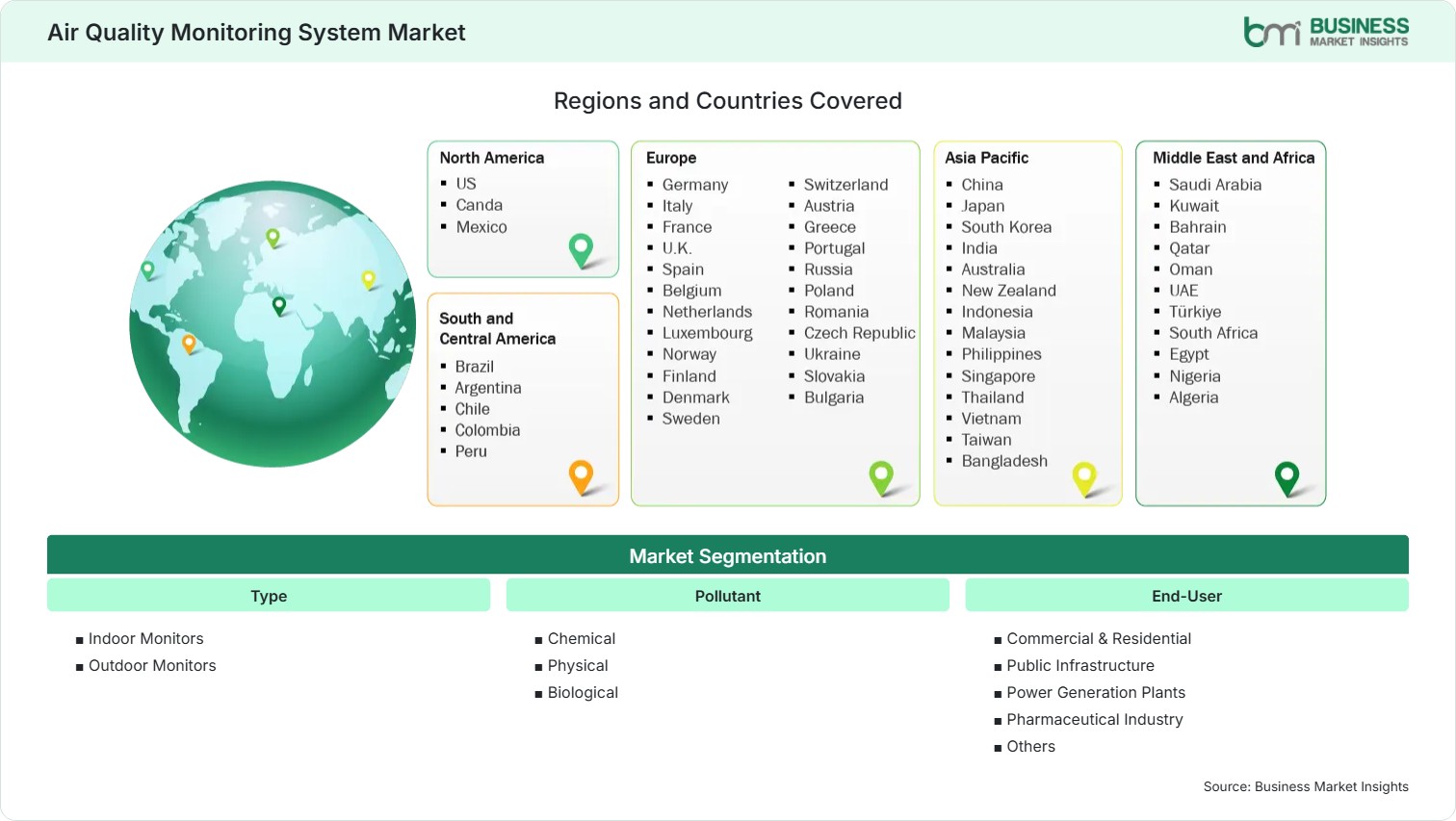Click the green pin on globe's left edge
The image size is (1456, 821).
tap(147, 270)
